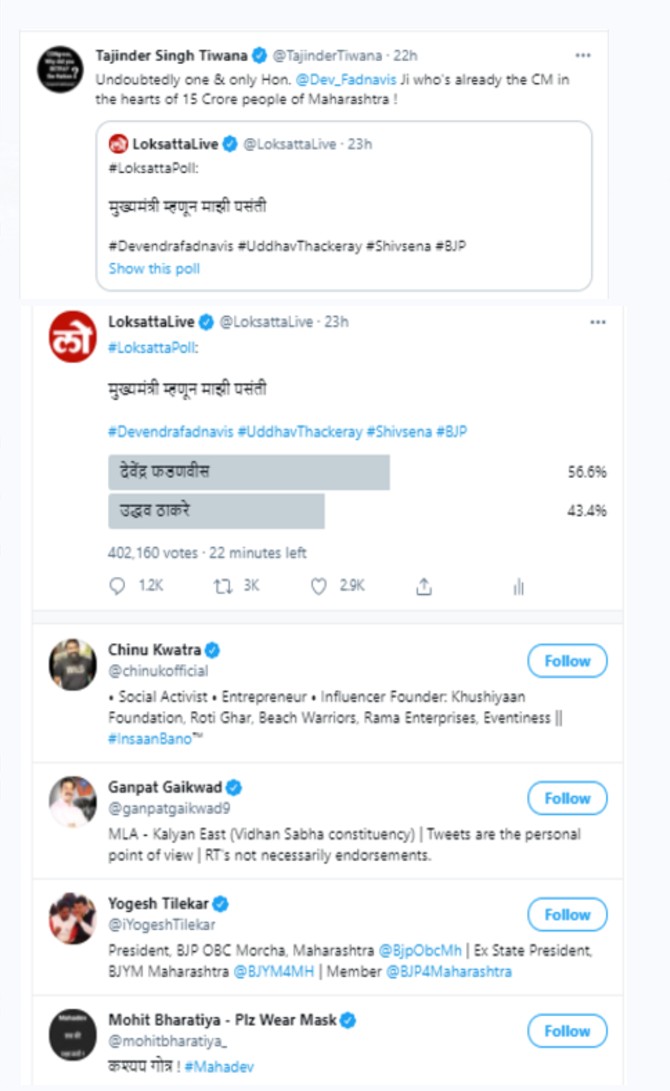Click Show this poll link

[154, 269]
